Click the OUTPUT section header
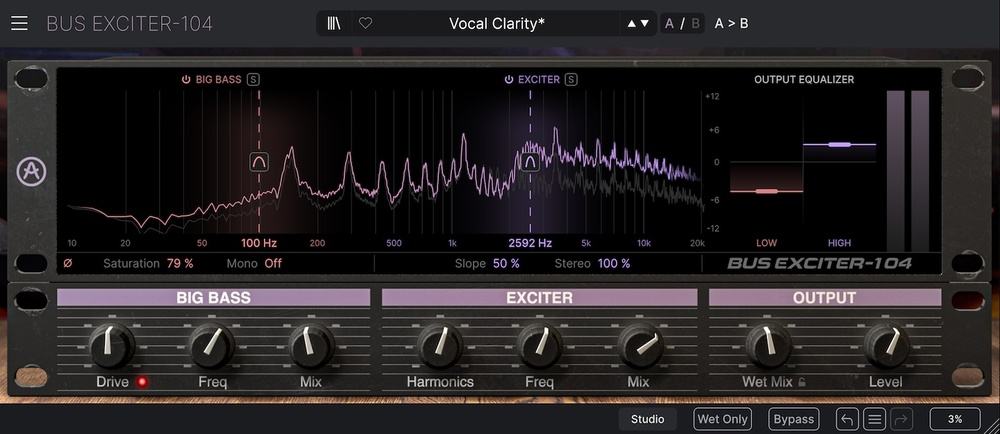The width and height of the screenshot is (1000, 434). pyautogui.click(x=825, y=298)
